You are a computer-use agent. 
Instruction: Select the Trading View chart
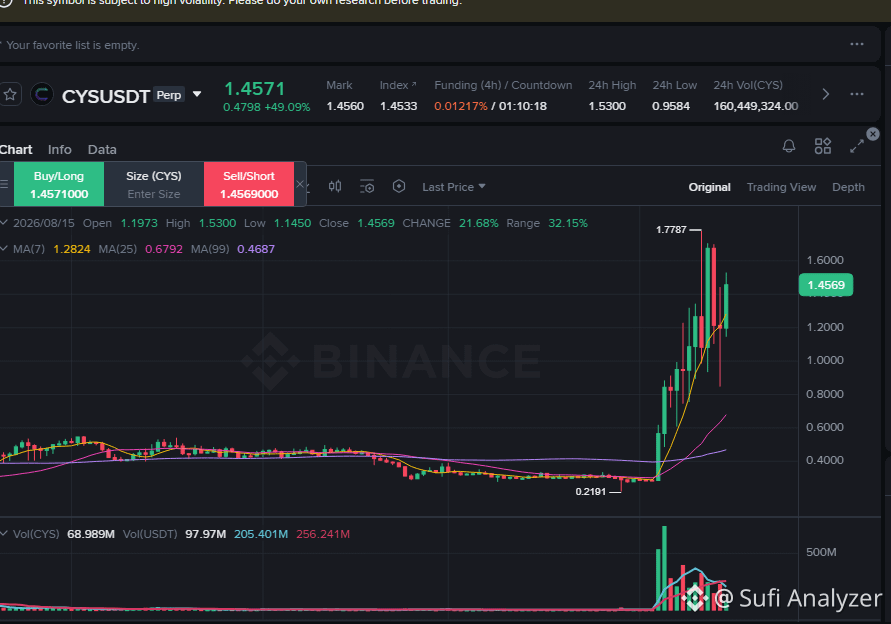click(781, 187)
